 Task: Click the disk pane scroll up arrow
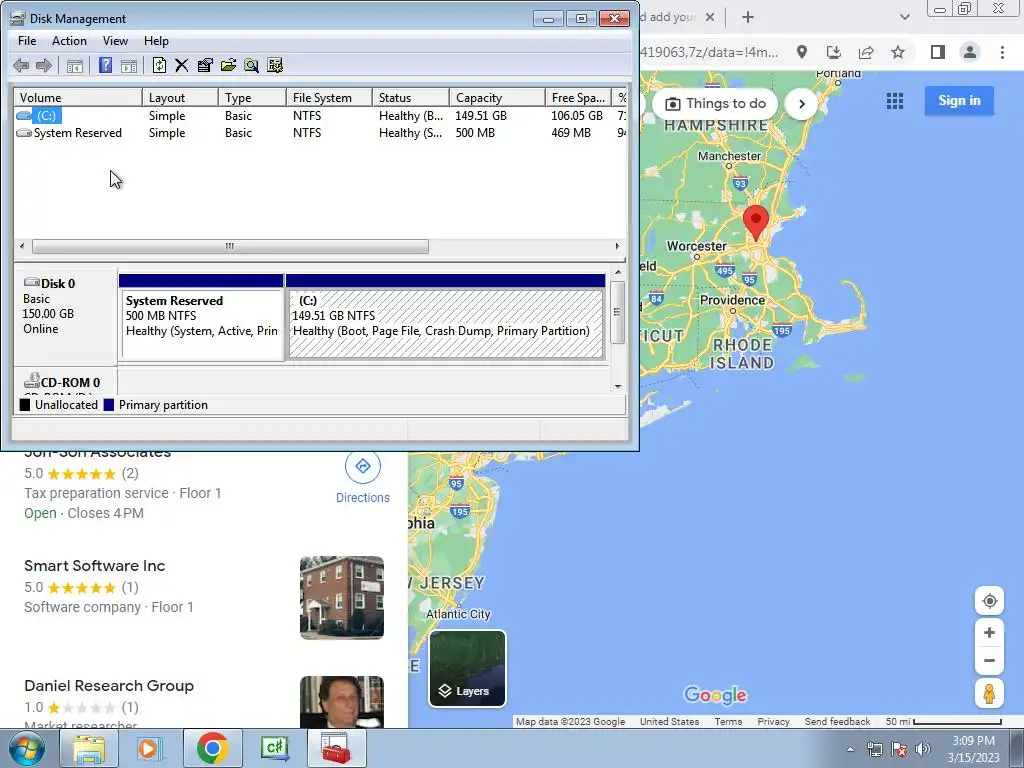pos(618,272)
